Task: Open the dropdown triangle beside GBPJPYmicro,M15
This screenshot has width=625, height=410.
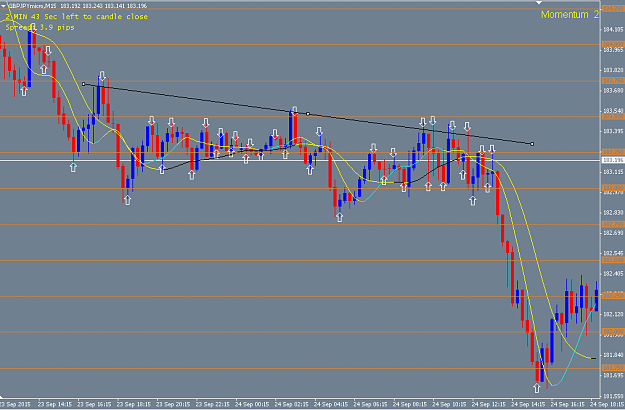Action: pos(3,6)
